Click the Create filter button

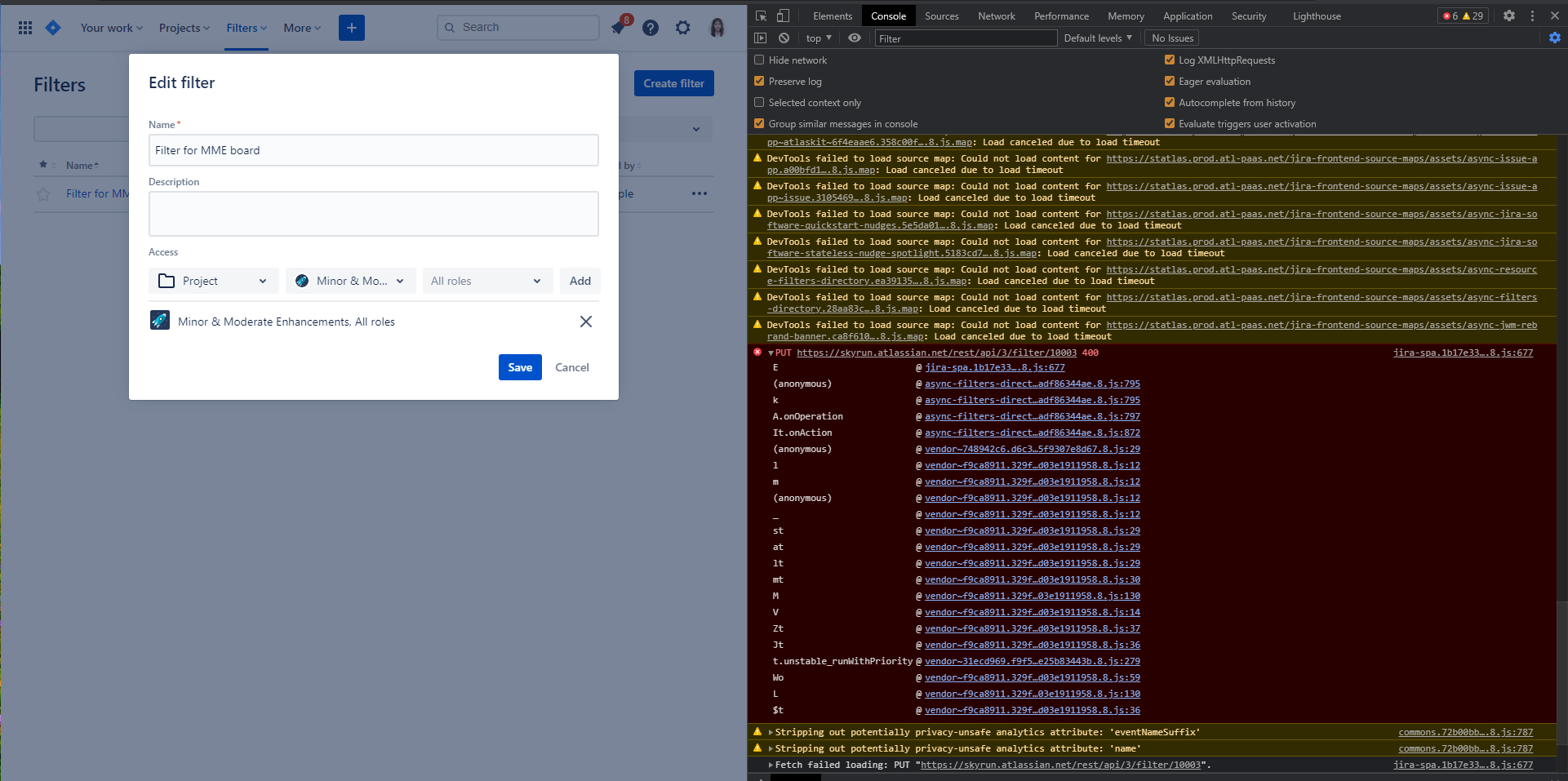[674, 83]
